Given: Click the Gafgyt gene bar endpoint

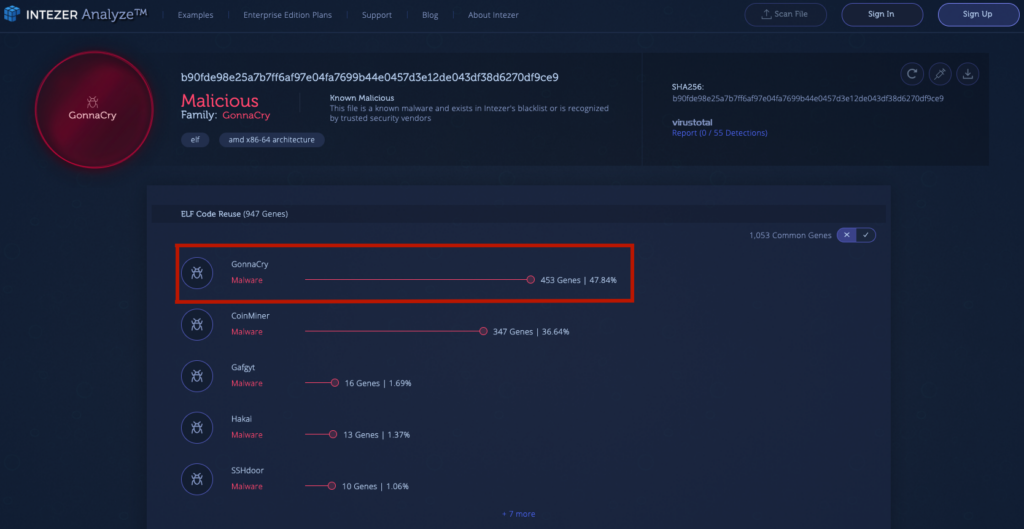Looking at the screenshot, I should [x=335, y=383].
